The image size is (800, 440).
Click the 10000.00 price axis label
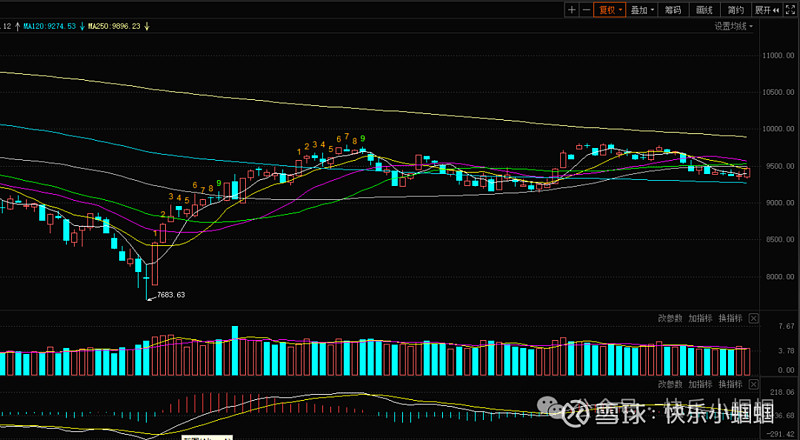click(x=778, y=129)
